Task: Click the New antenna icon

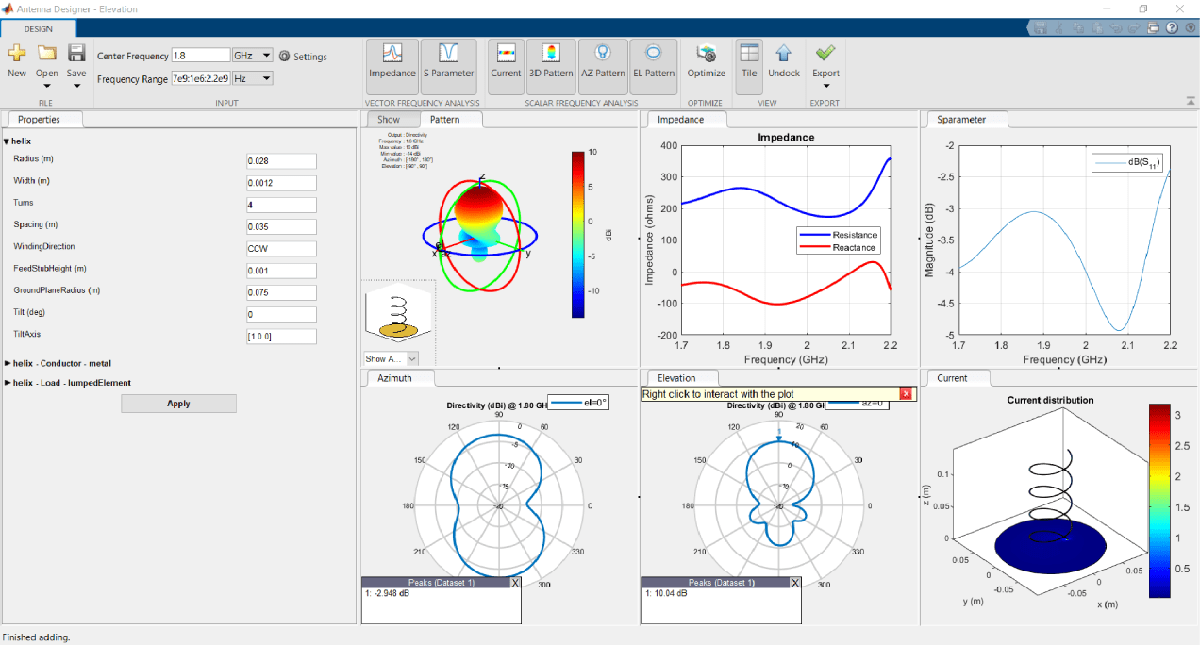Action: (x=16, y=54)
